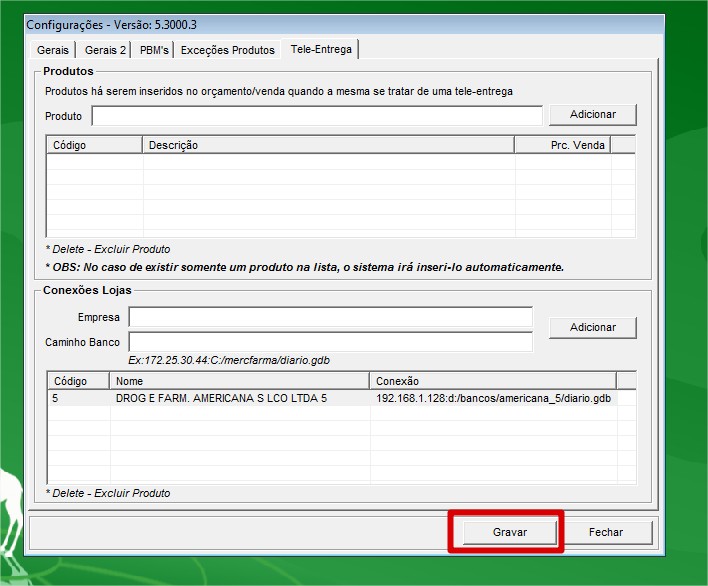Image resolution: width=708 pixels, height=586 pixels.
Task: Click the Conexão column header
Action: pos(492,381)
